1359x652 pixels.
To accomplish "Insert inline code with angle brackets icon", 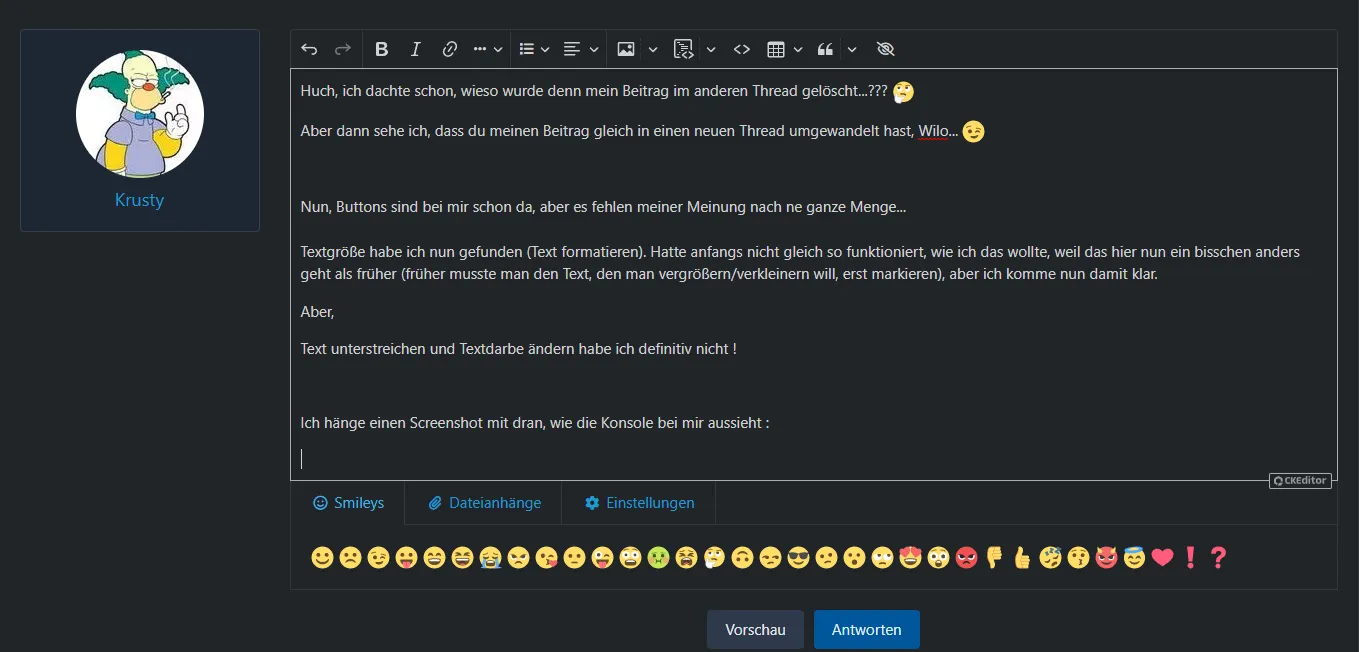I will click(742, 49).
